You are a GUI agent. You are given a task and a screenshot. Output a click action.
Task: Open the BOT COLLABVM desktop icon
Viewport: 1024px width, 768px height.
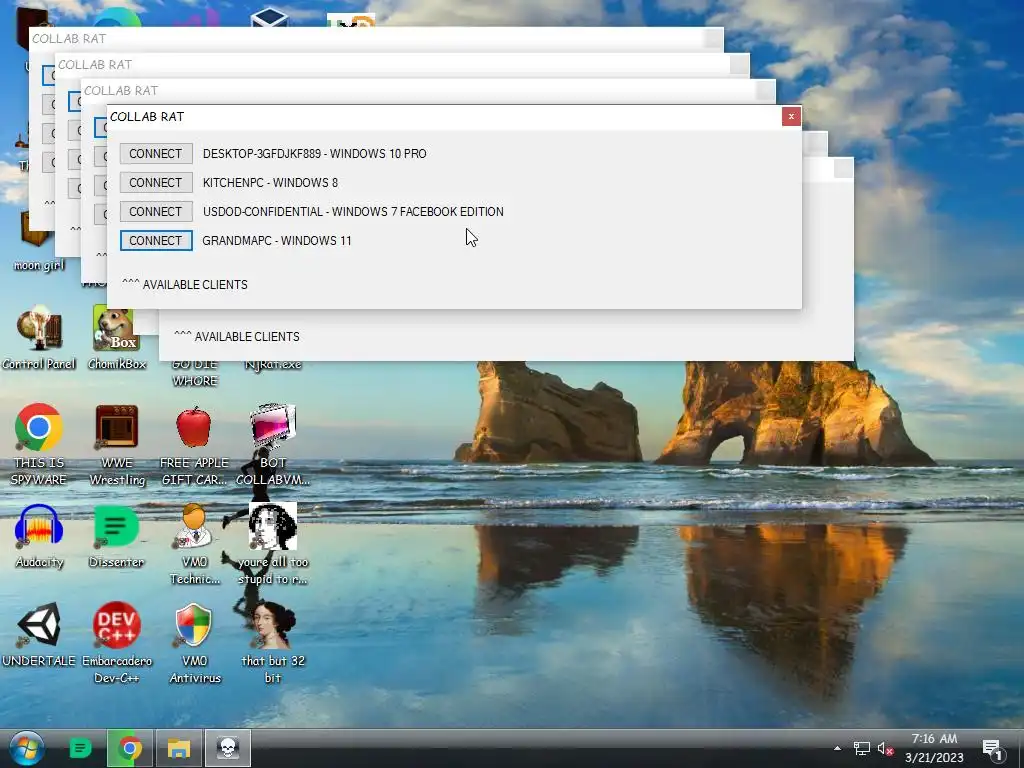[273, 445]
